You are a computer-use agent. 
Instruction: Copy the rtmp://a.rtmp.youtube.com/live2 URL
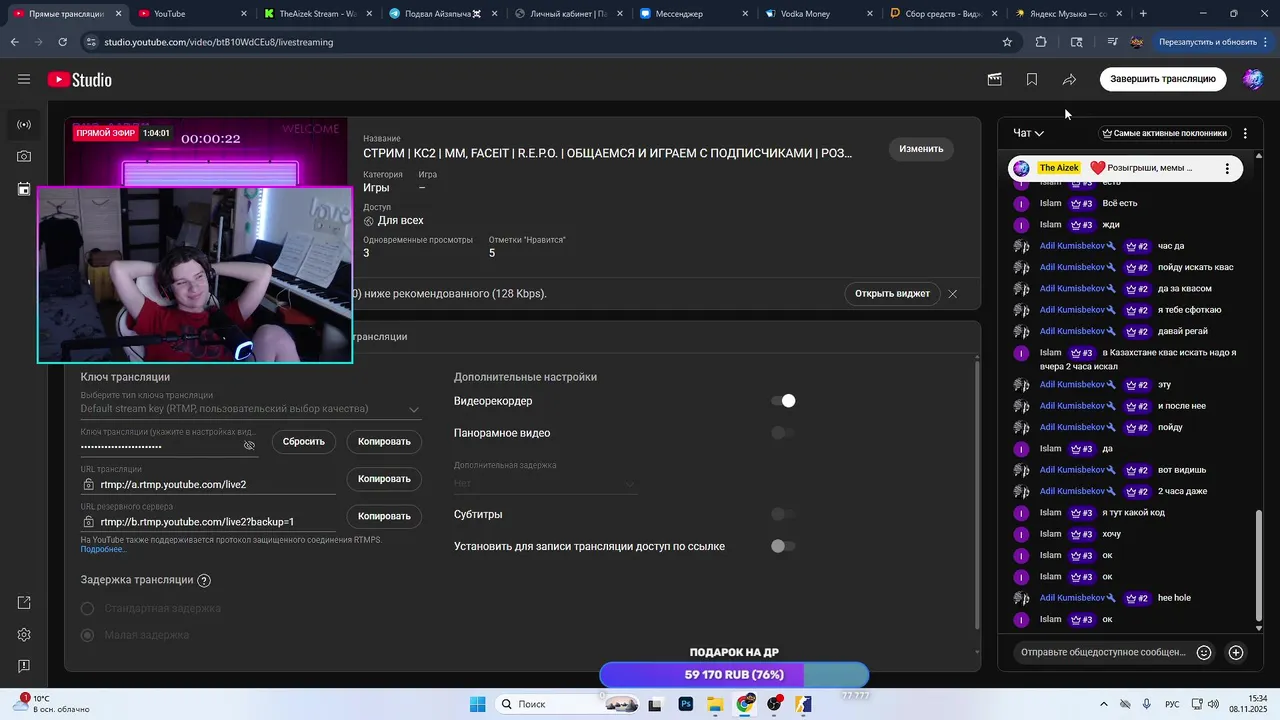click(x=384, y=479)
